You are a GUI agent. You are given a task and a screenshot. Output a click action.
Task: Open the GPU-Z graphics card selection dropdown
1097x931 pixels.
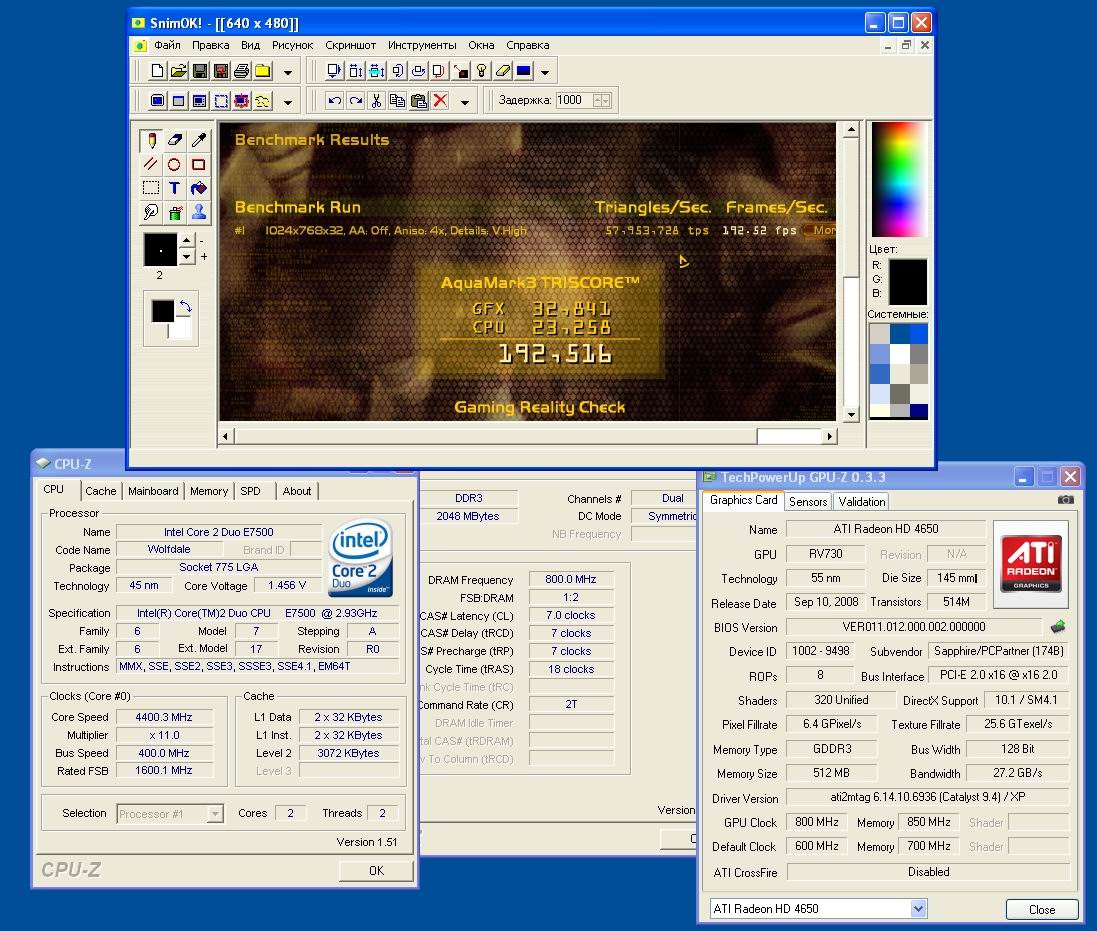coord(919,909)
